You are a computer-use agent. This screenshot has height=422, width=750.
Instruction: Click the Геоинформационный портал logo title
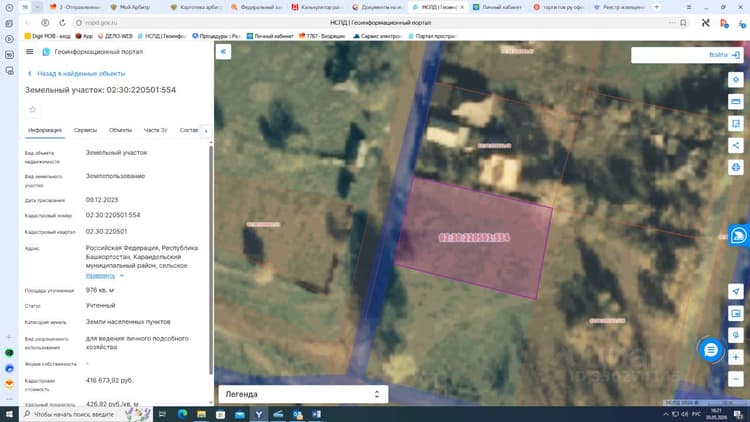(93, 52)
